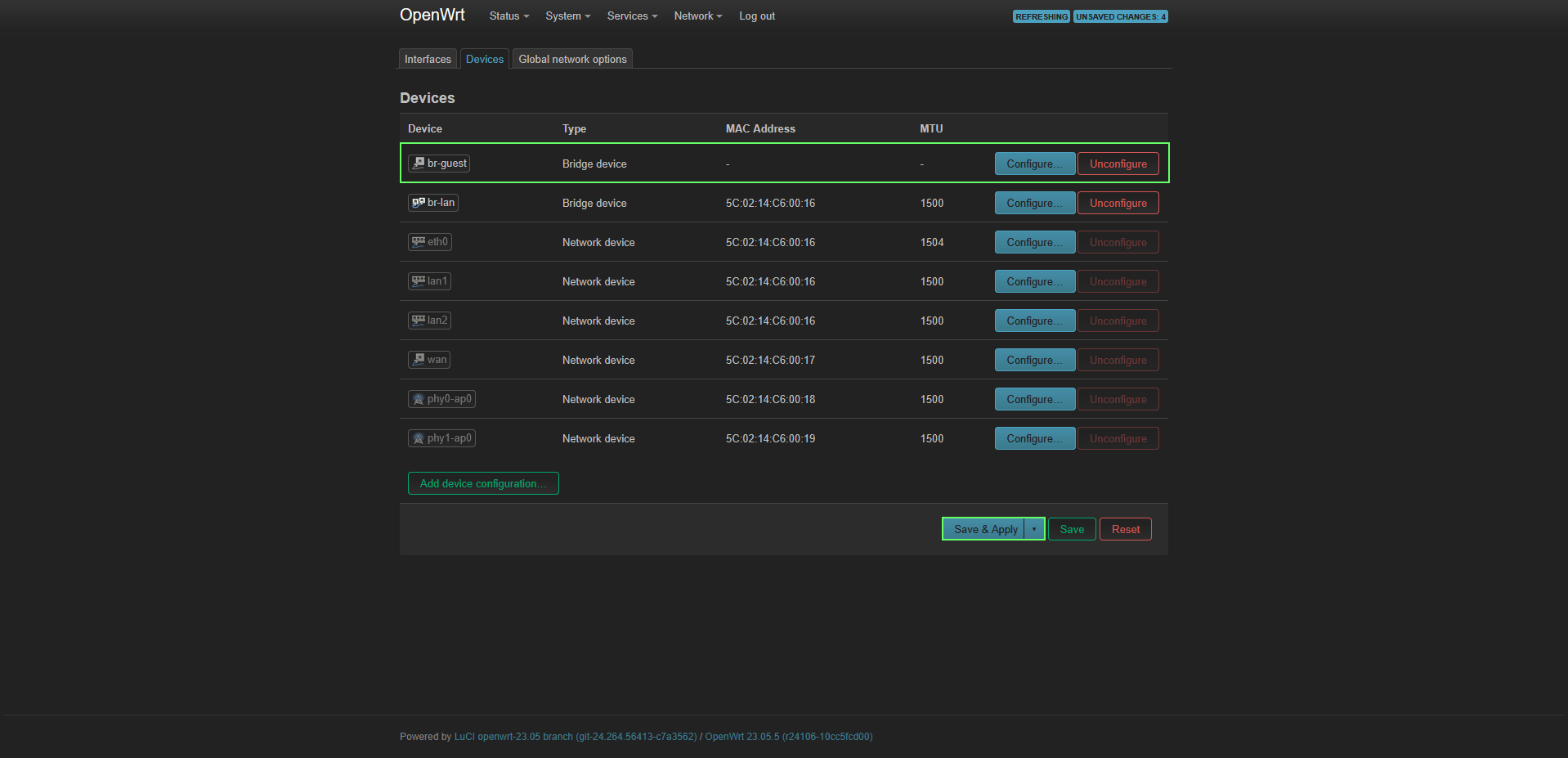Image resolution: width=1568 pixels, height=758 pixels.
Task: Click the lan1 port icon
Action: click(419, 281)
